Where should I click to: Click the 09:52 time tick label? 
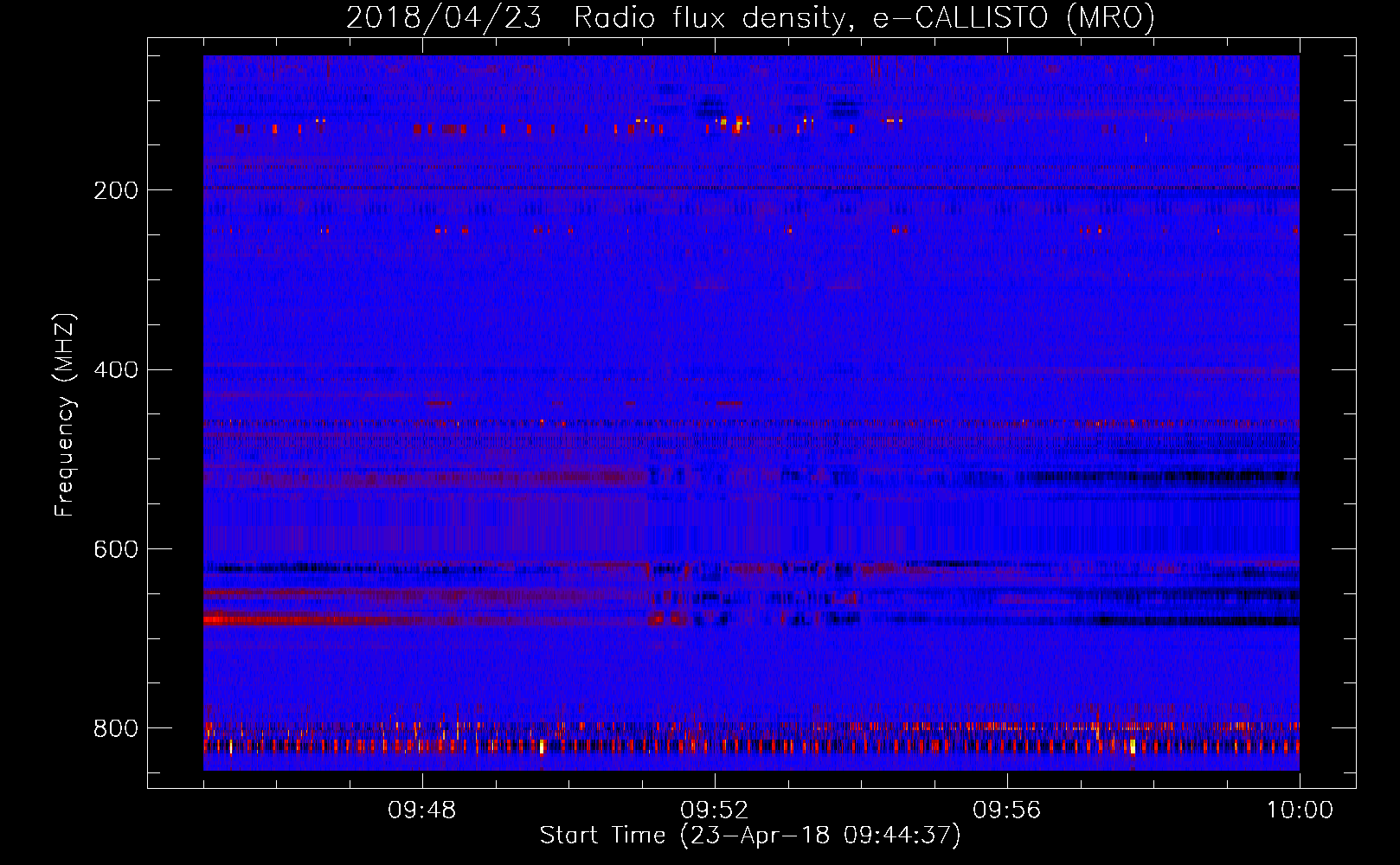click(x=715, y=811)
